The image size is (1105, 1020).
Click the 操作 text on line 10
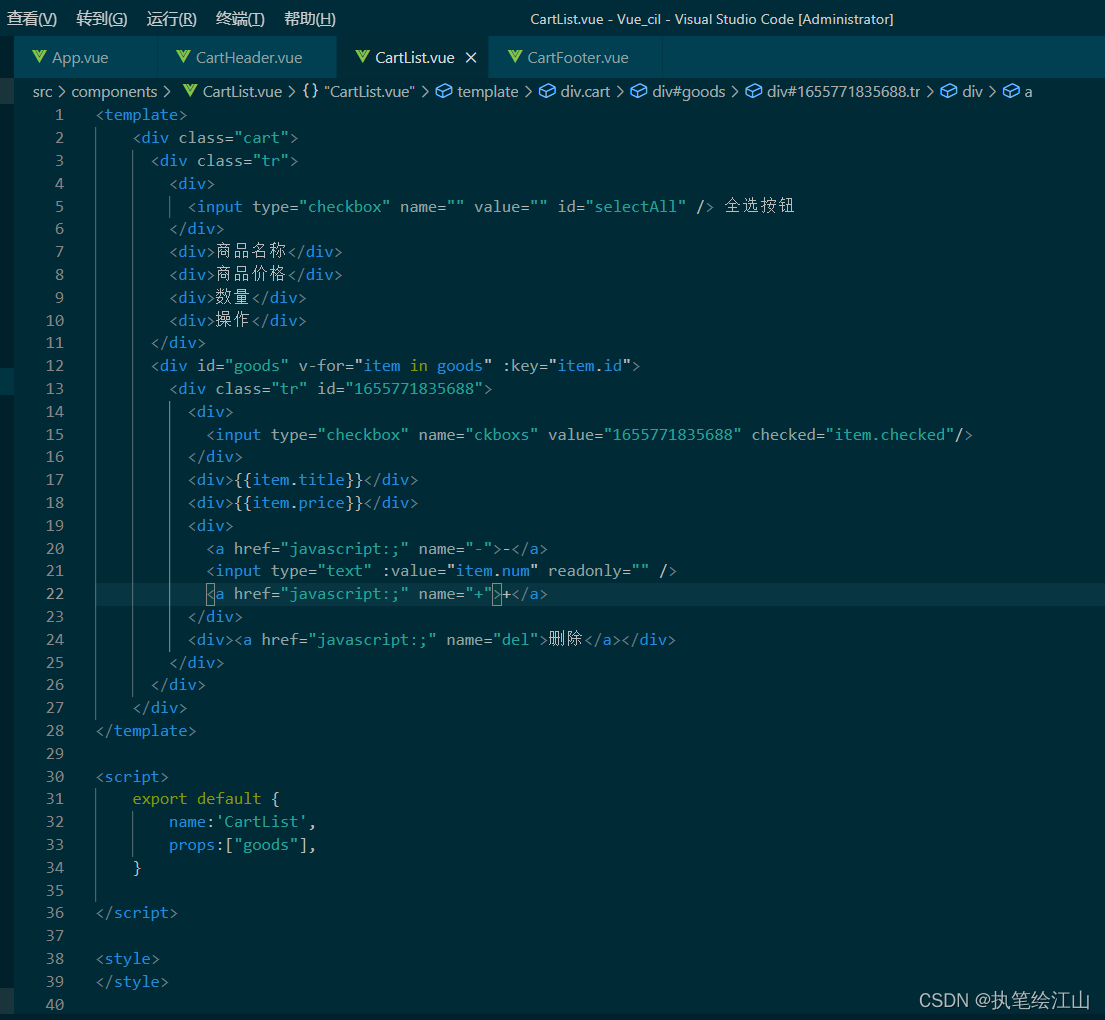[x=233, y=319]
